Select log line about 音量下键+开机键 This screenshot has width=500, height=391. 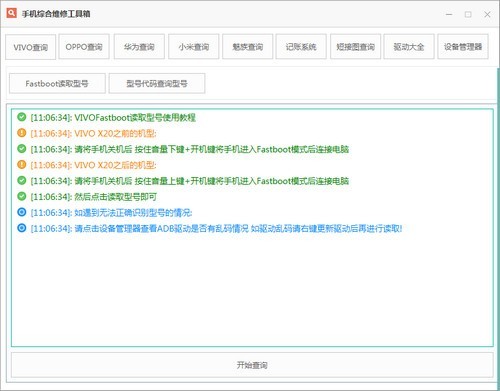(212, 149)
